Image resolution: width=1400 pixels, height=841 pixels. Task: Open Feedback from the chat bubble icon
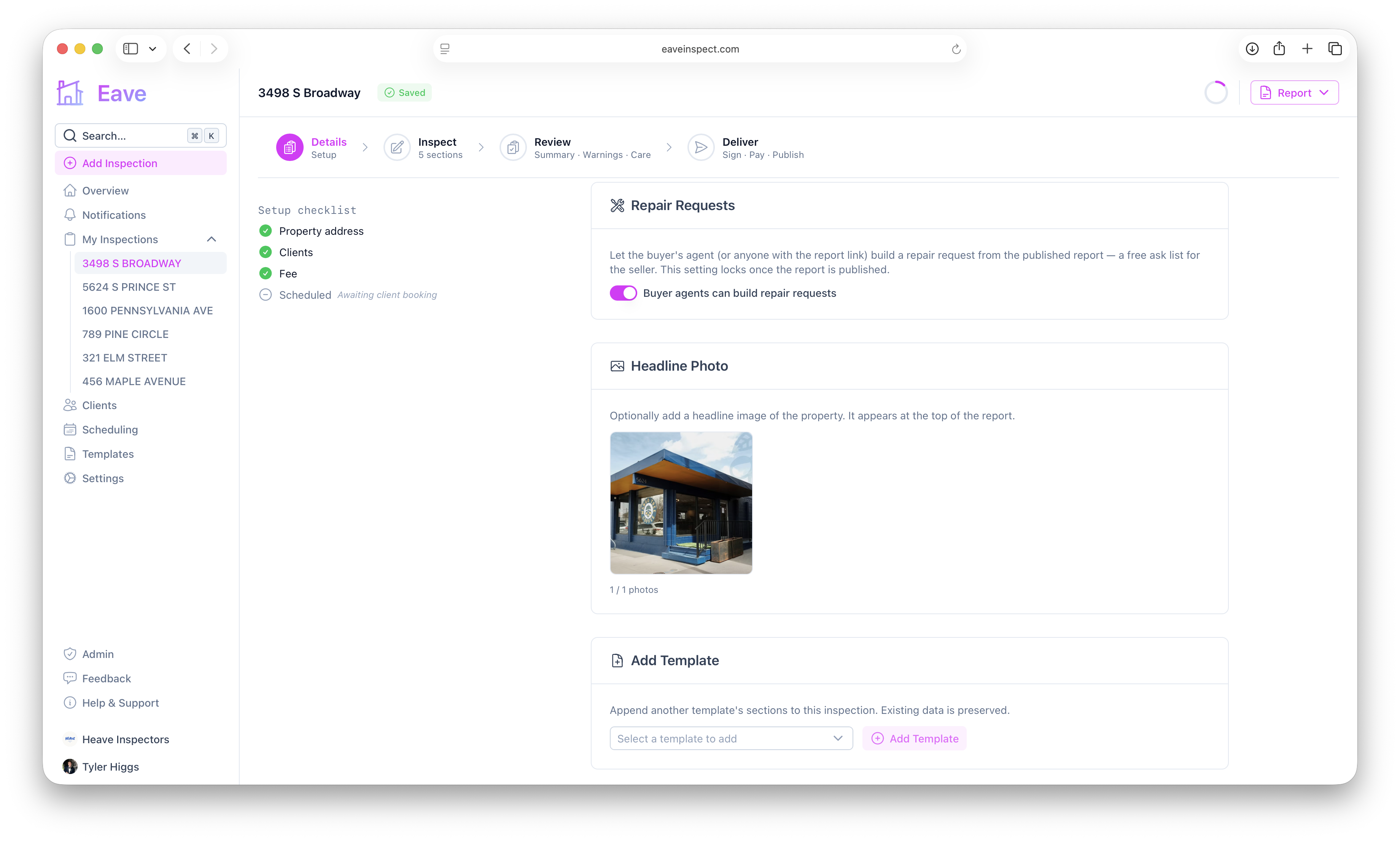pyautogui.click(x=70, y=679)
